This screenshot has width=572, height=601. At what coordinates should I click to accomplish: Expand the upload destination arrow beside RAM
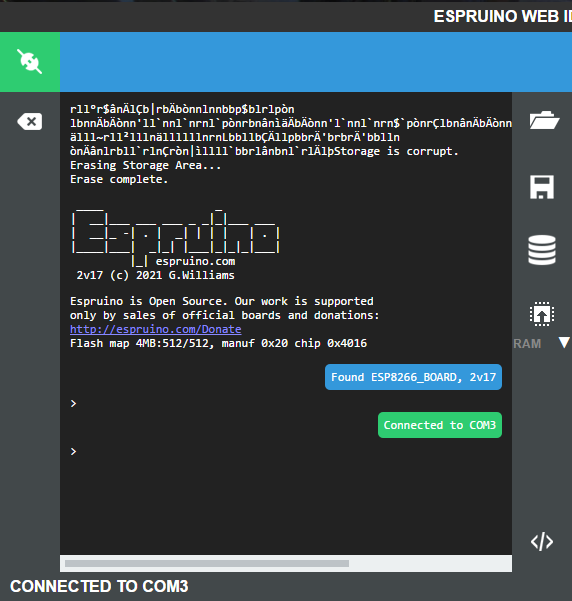point(564,343)
